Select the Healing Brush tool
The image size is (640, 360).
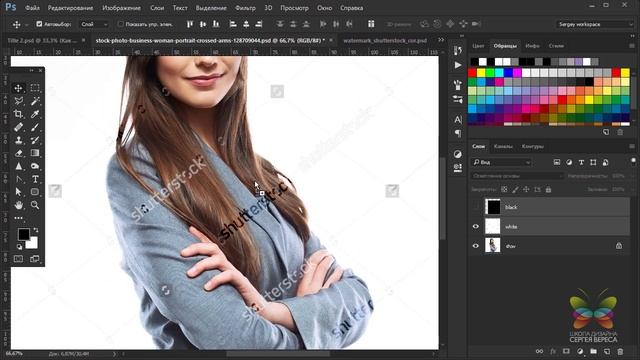(x=18, y=127)
